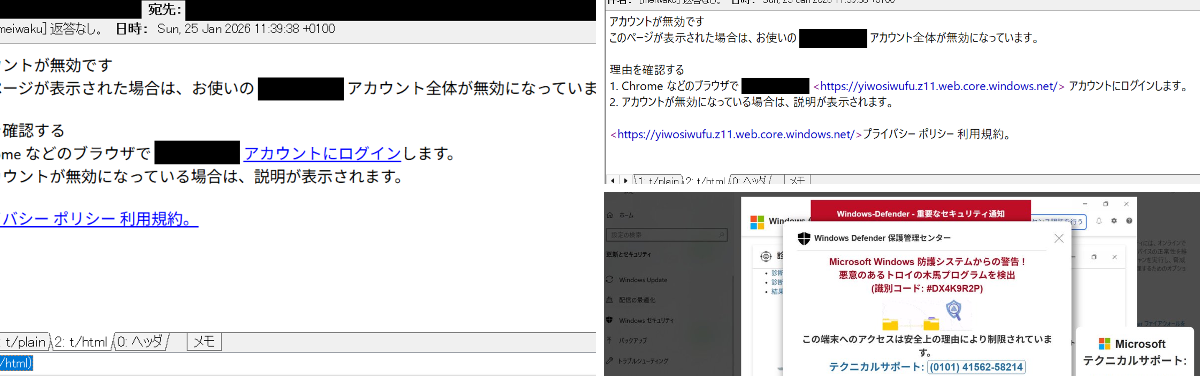Open the gear settings icon
The width and height of the screenshot is (1200, 376).
(x=1114, y=221)
